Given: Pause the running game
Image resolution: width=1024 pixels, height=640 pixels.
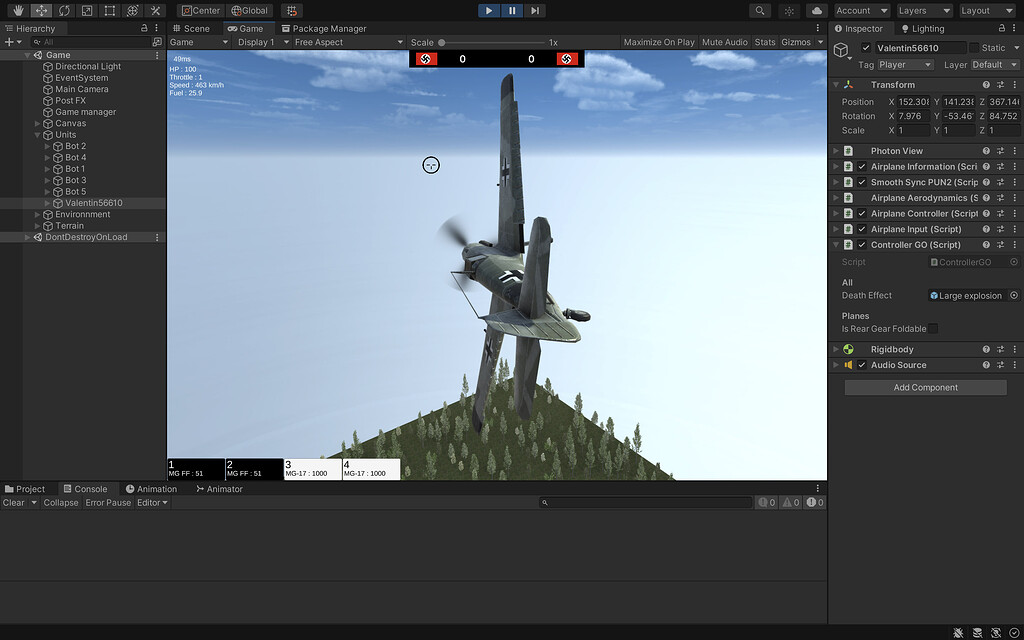Looking at the screenshot, I should [511, 10].
